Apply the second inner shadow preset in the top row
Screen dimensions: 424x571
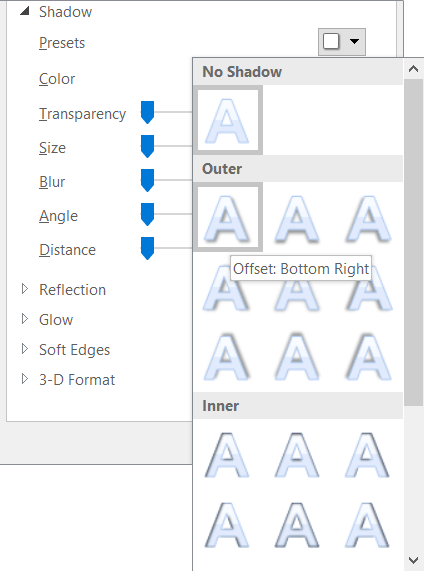point(298,454)
